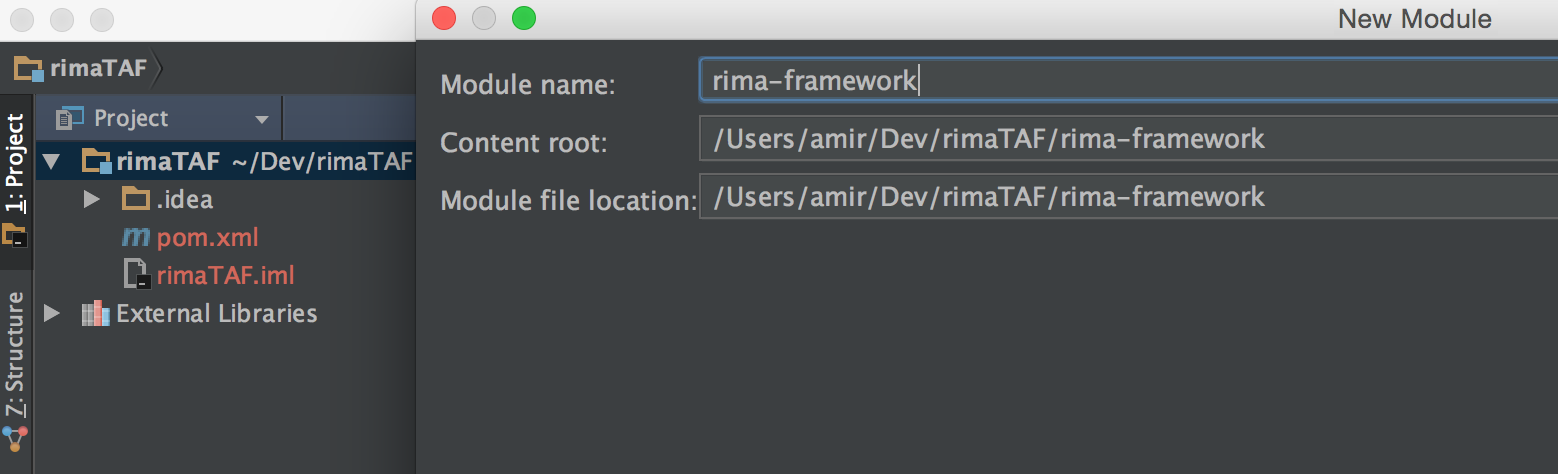Click the Module file location field
Viewport: 1558px width, 474px height.
tap(1120, 196)
